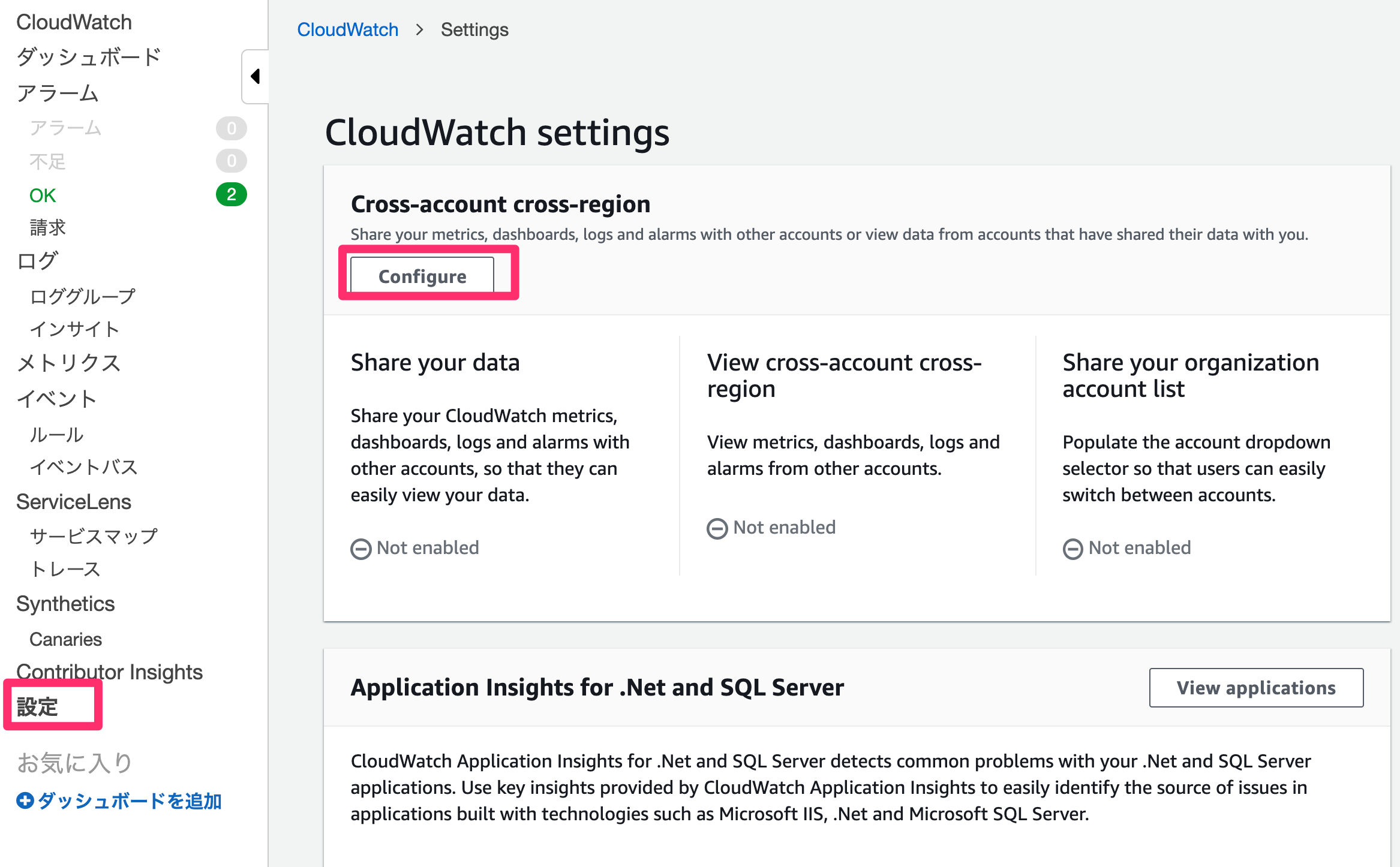Click the View applications button
This screenshot has height=867, width=1400.
pyautogui.click(x=1256, y=687)
